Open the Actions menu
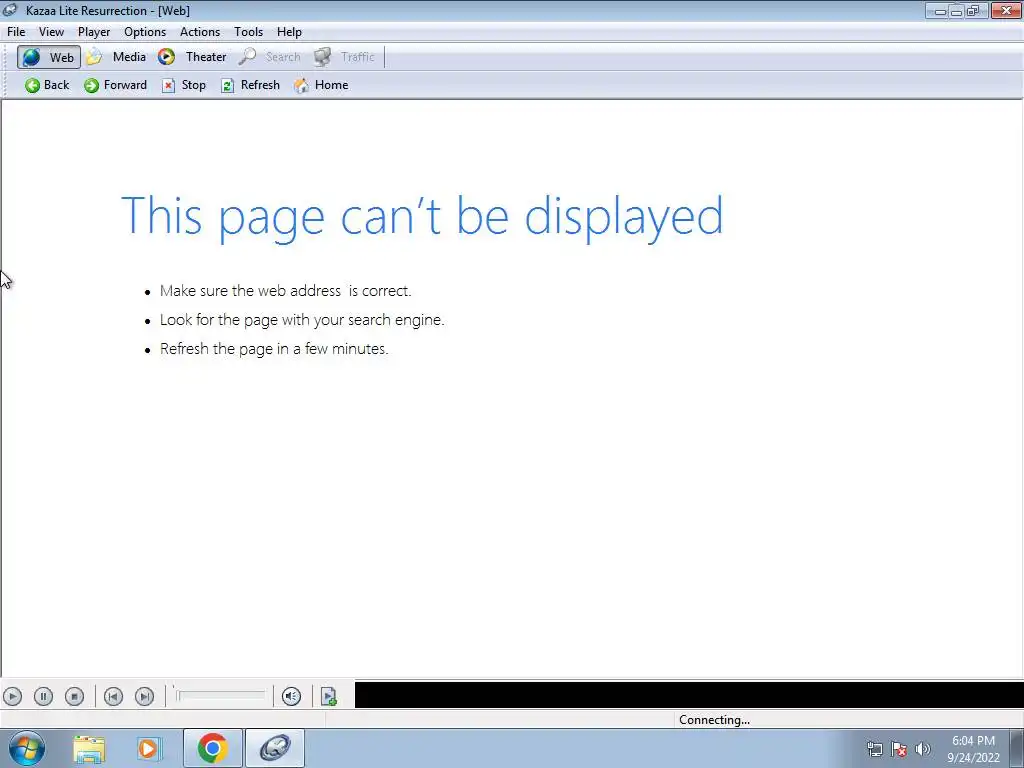 [x=200, y=32]
